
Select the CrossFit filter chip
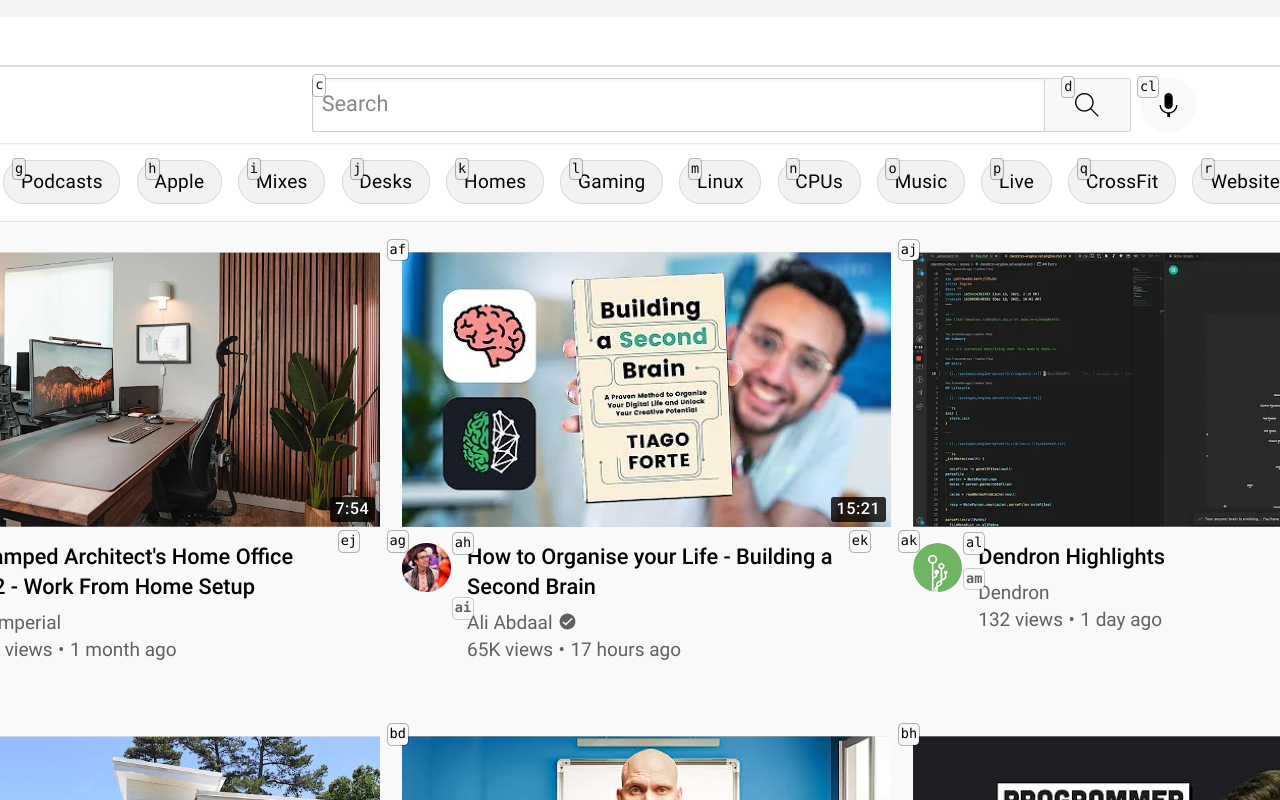1121,182
